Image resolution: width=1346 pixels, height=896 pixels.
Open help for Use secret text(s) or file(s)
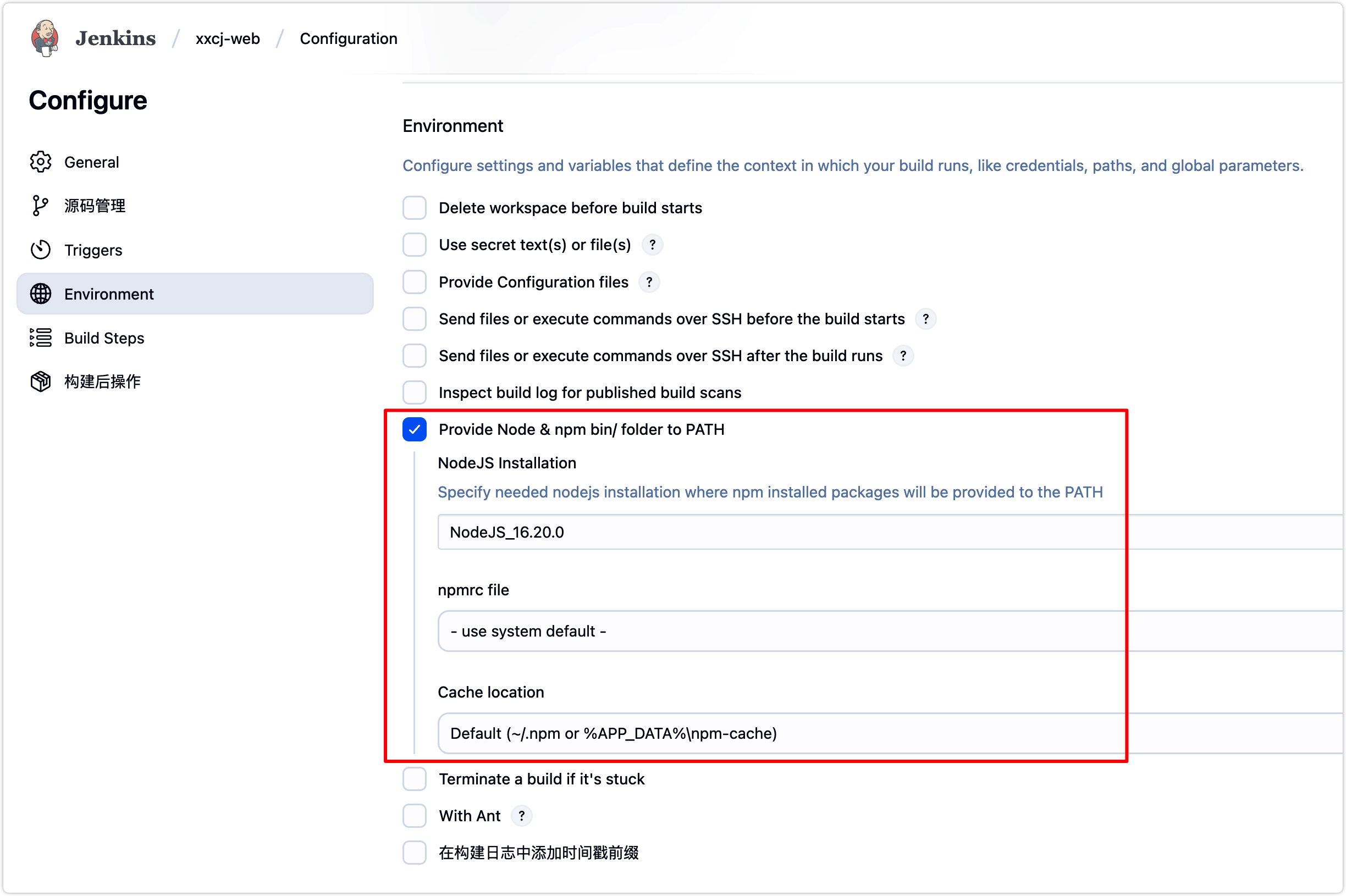(x=652, y=245)
